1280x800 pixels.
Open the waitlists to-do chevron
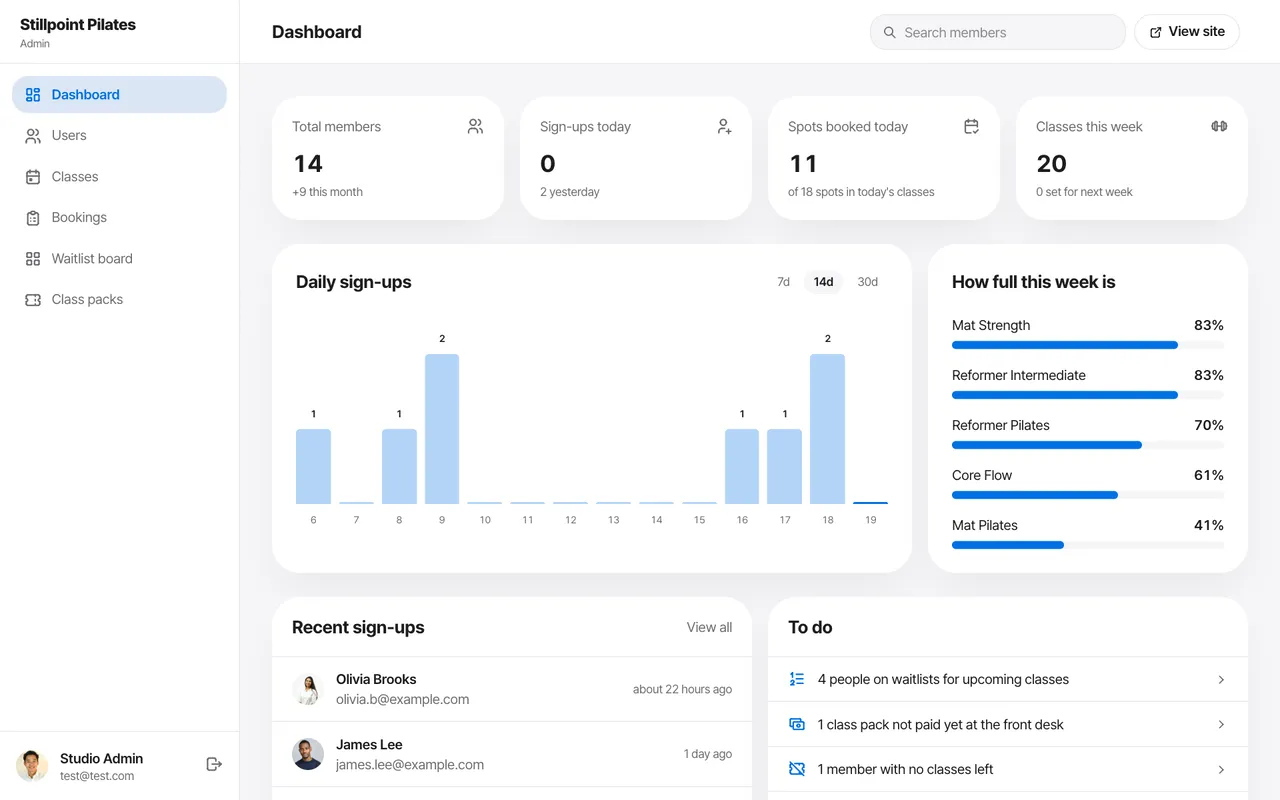click(1221, 679)
